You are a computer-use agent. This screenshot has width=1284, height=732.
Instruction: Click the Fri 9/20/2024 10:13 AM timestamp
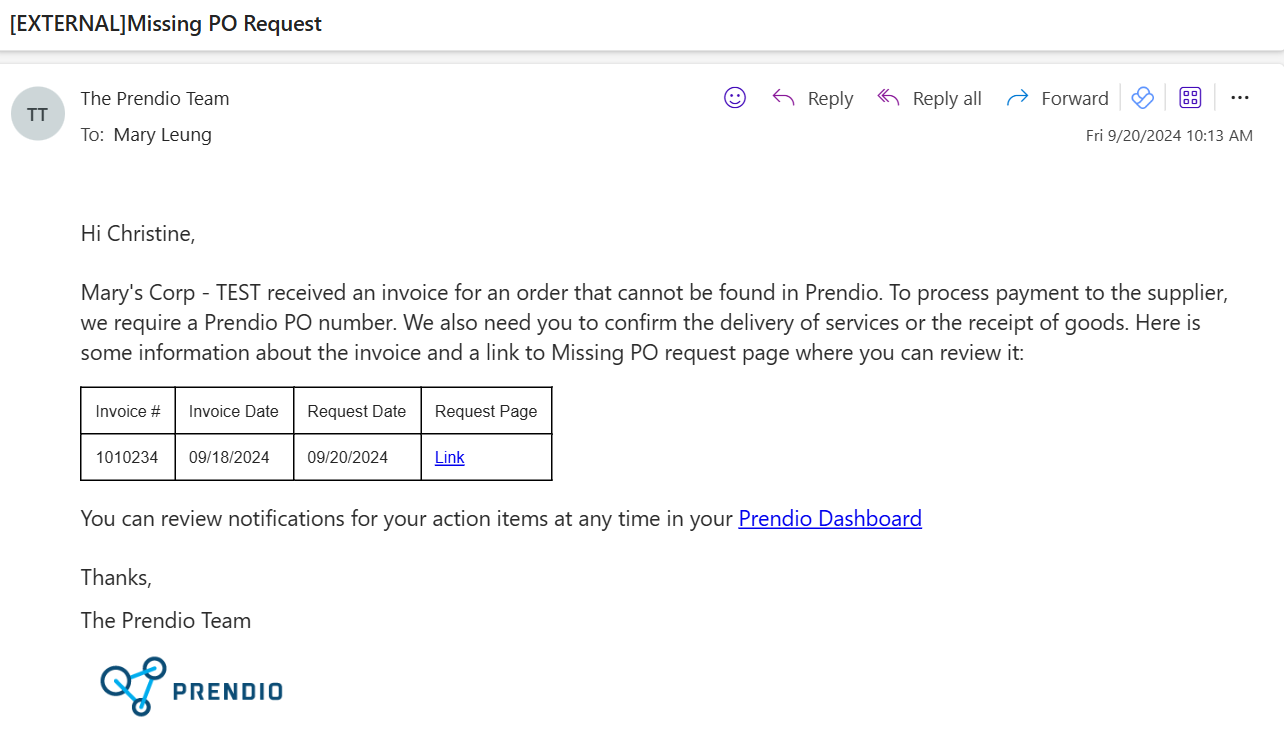coord(1169,135)
